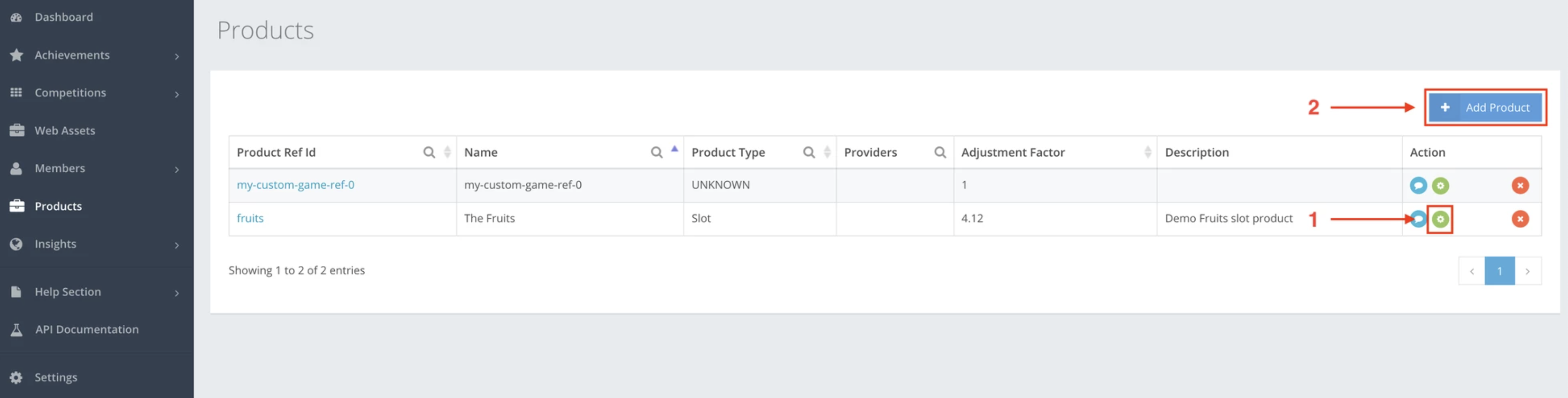Click green settings icon for my-custom-game-ref-0

pos(1439,185)
